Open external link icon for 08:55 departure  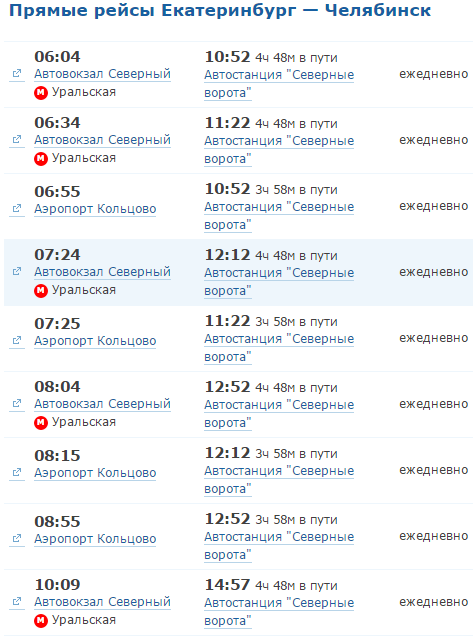(x=17, y=538)
